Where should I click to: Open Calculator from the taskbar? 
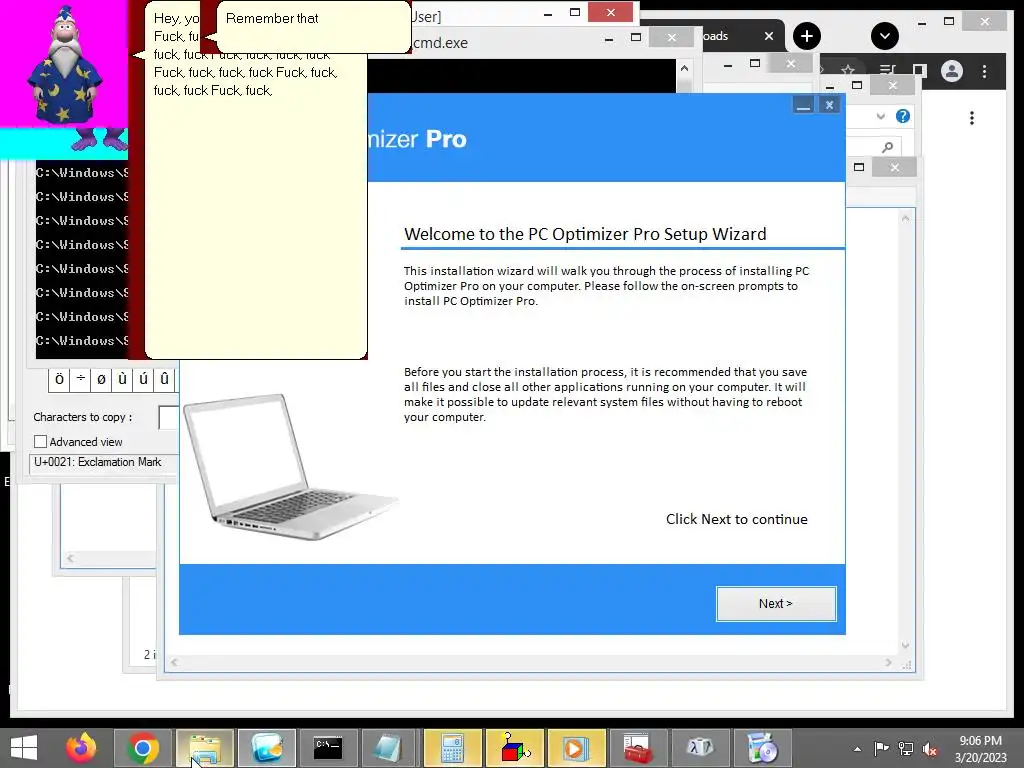[x=452, y=748]
